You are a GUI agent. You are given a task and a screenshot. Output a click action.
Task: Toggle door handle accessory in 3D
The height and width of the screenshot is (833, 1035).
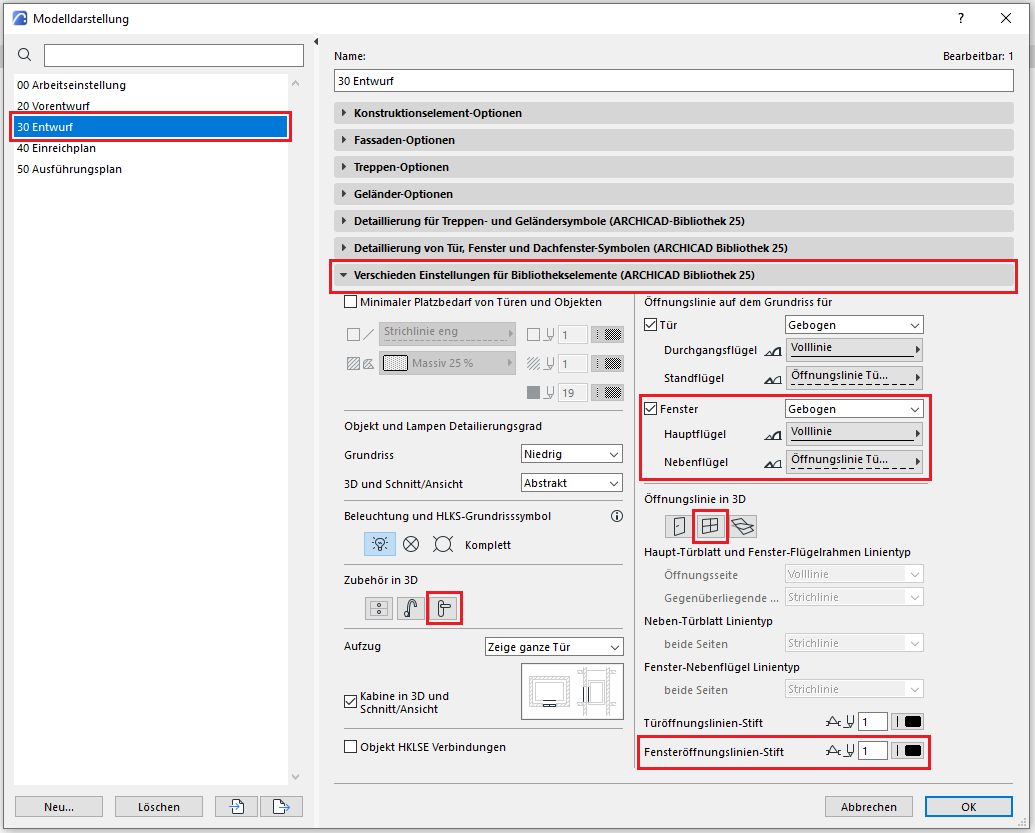[x=444, y=608]
